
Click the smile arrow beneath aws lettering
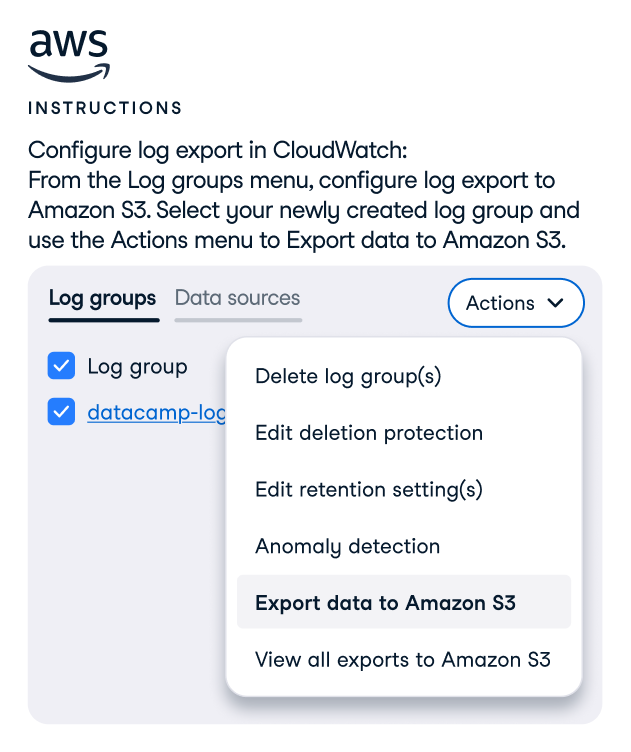[68, 74]
